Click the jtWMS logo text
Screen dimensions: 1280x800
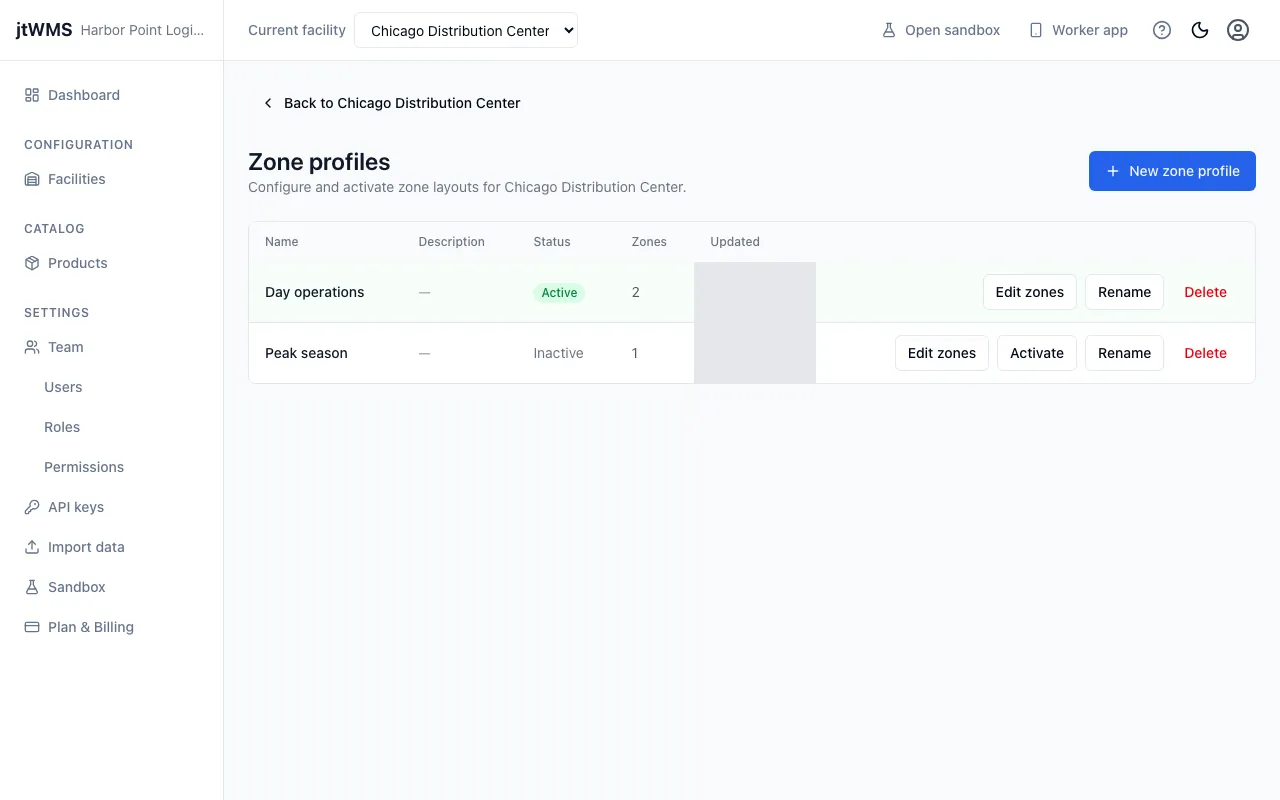(44, 30)
